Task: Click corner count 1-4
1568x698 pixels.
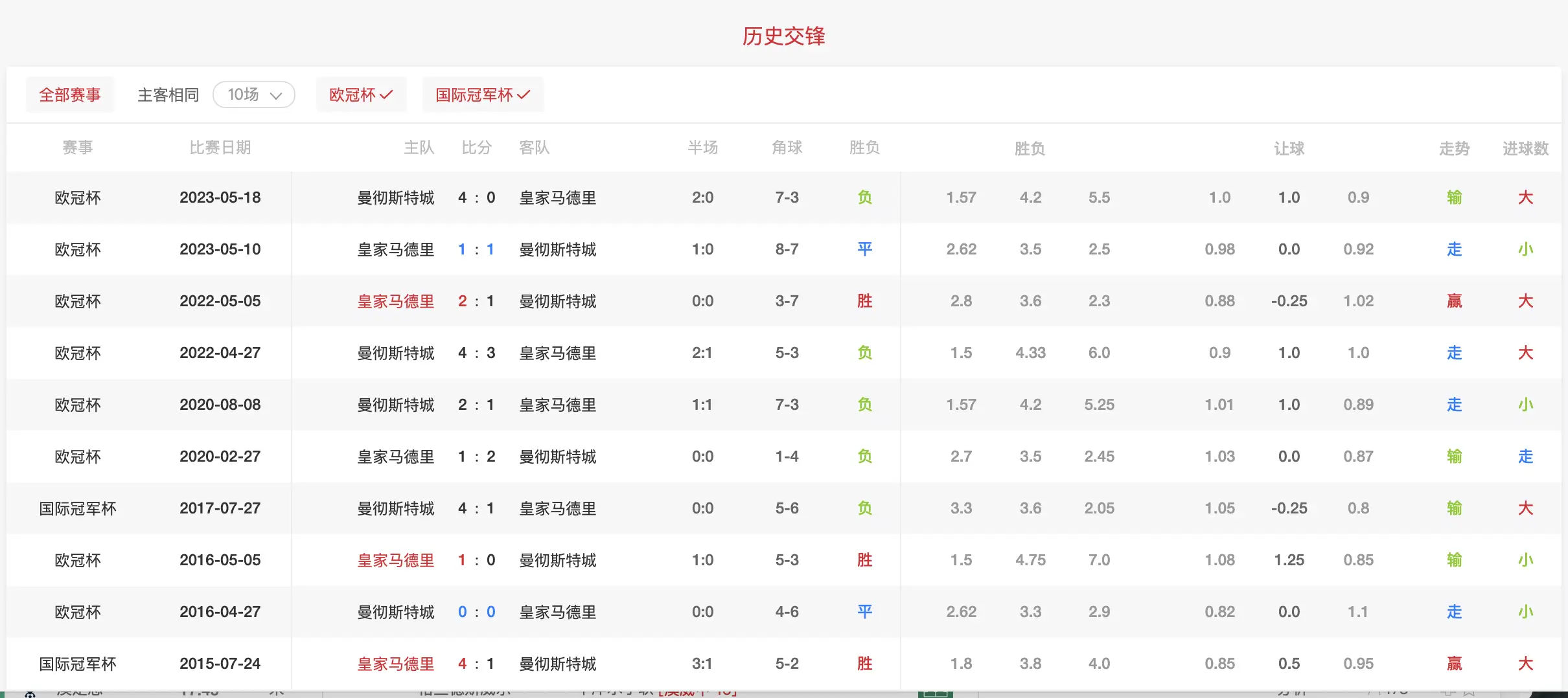Action: pyautogui.click(x=787, y=456)
